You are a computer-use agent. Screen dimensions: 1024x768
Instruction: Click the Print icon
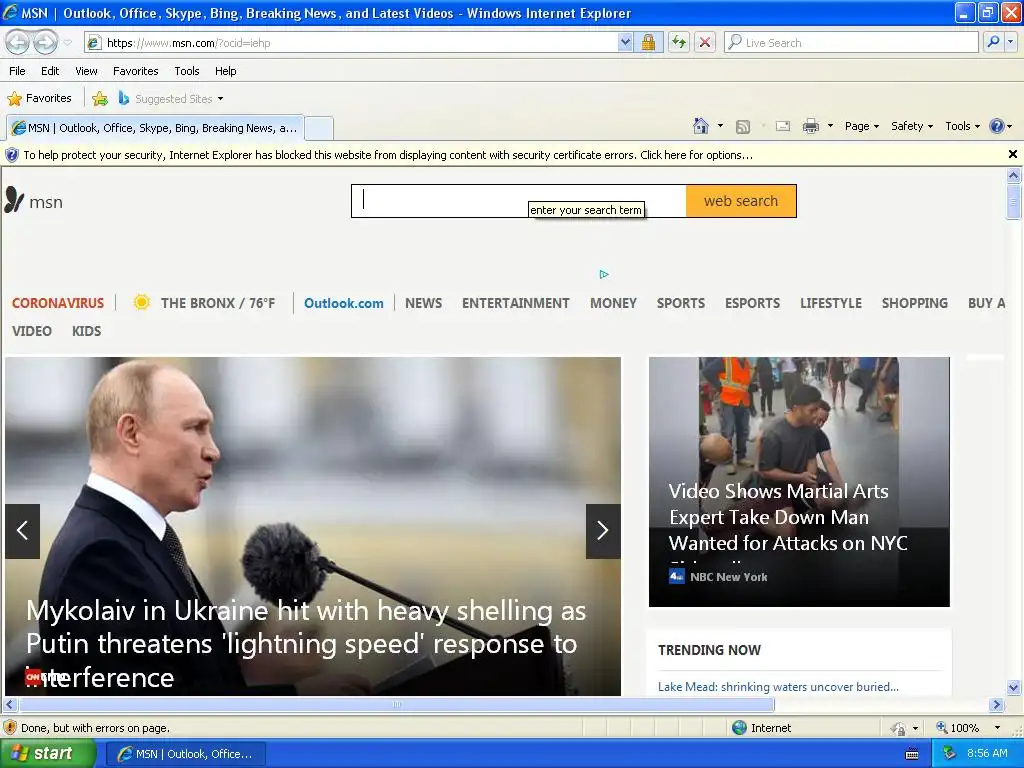(x=810, y=126)
